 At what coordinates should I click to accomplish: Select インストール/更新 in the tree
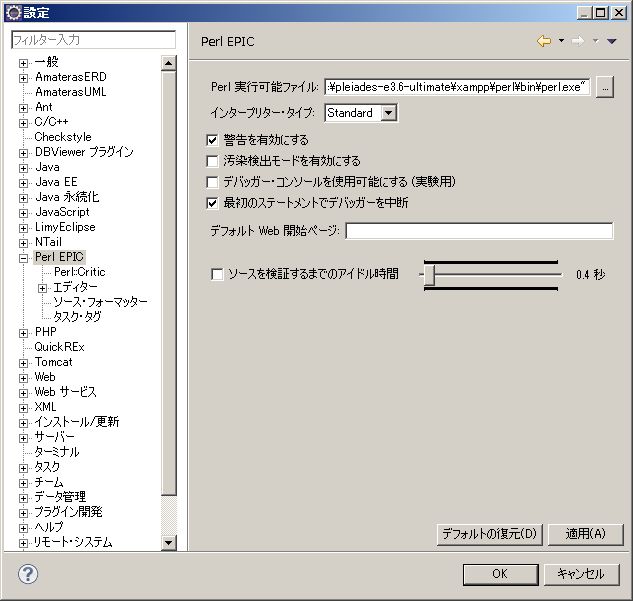tap(77, 421)
